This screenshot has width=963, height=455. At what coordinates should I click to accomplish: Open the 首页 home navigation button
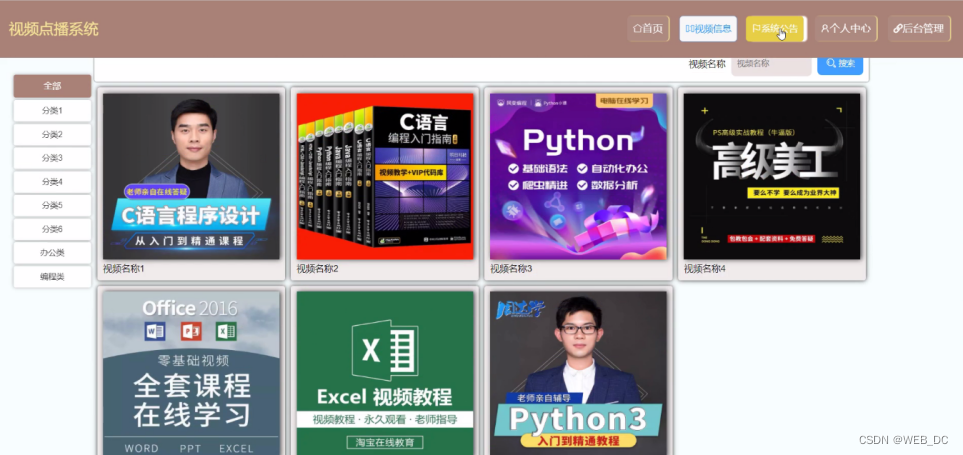649,29
